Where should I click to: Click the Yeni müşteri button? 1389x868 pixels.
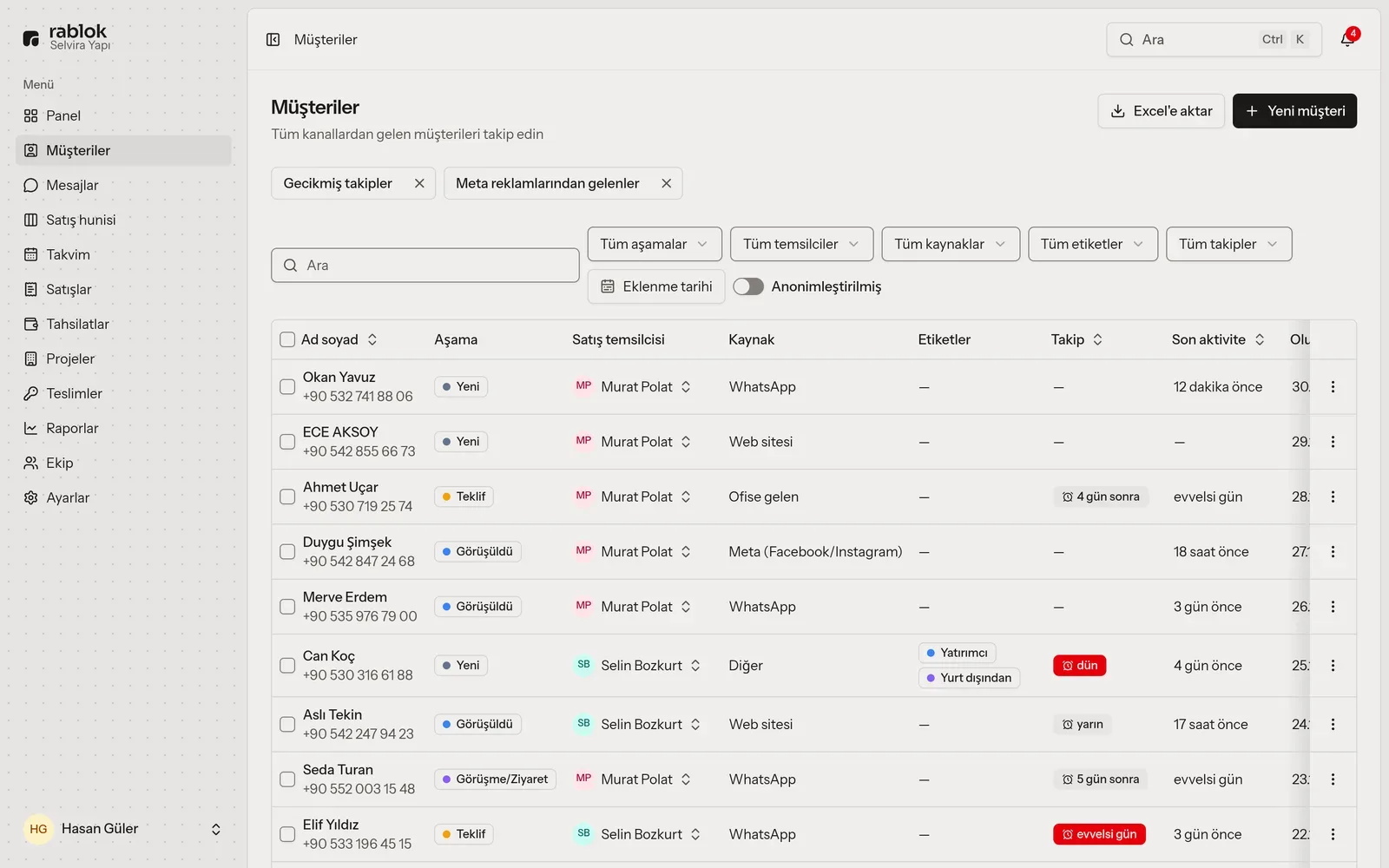(1294, 111)
